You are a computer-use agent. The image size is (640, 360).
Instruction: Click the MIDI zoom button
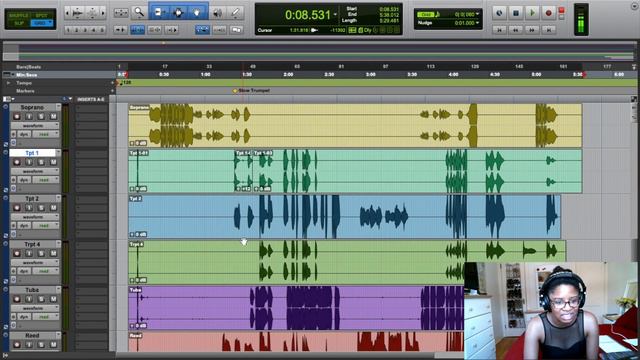click(92, 13)
